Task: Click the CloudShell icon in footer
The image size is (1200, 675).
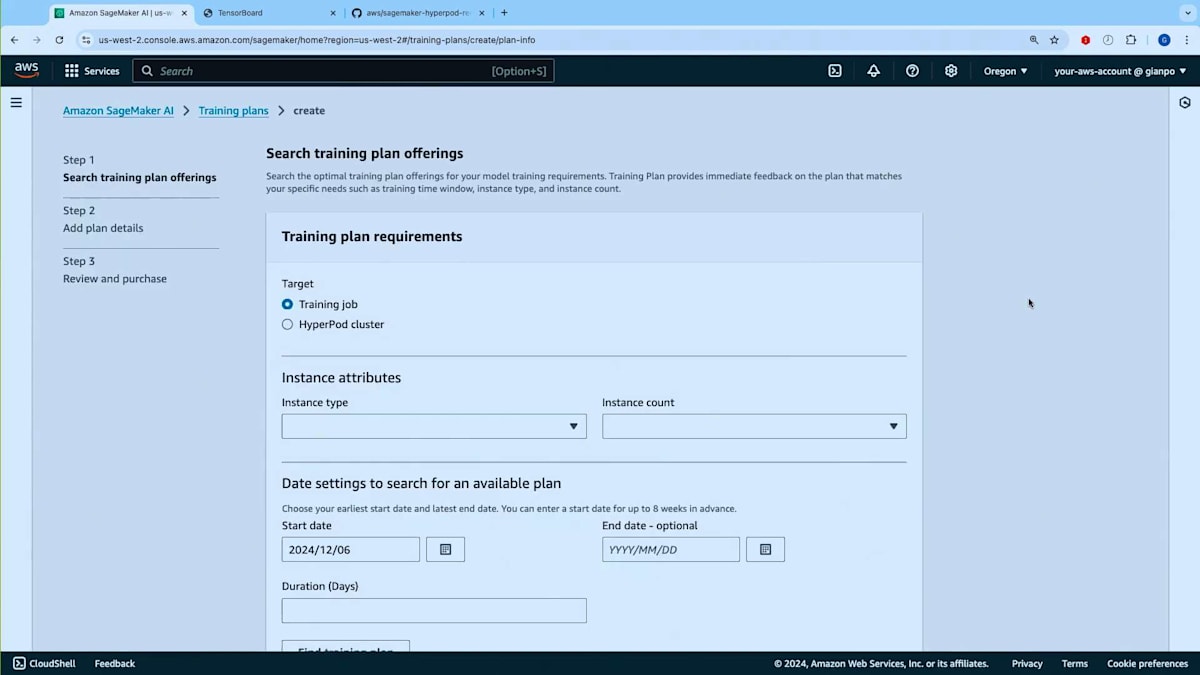Action: 19,663
